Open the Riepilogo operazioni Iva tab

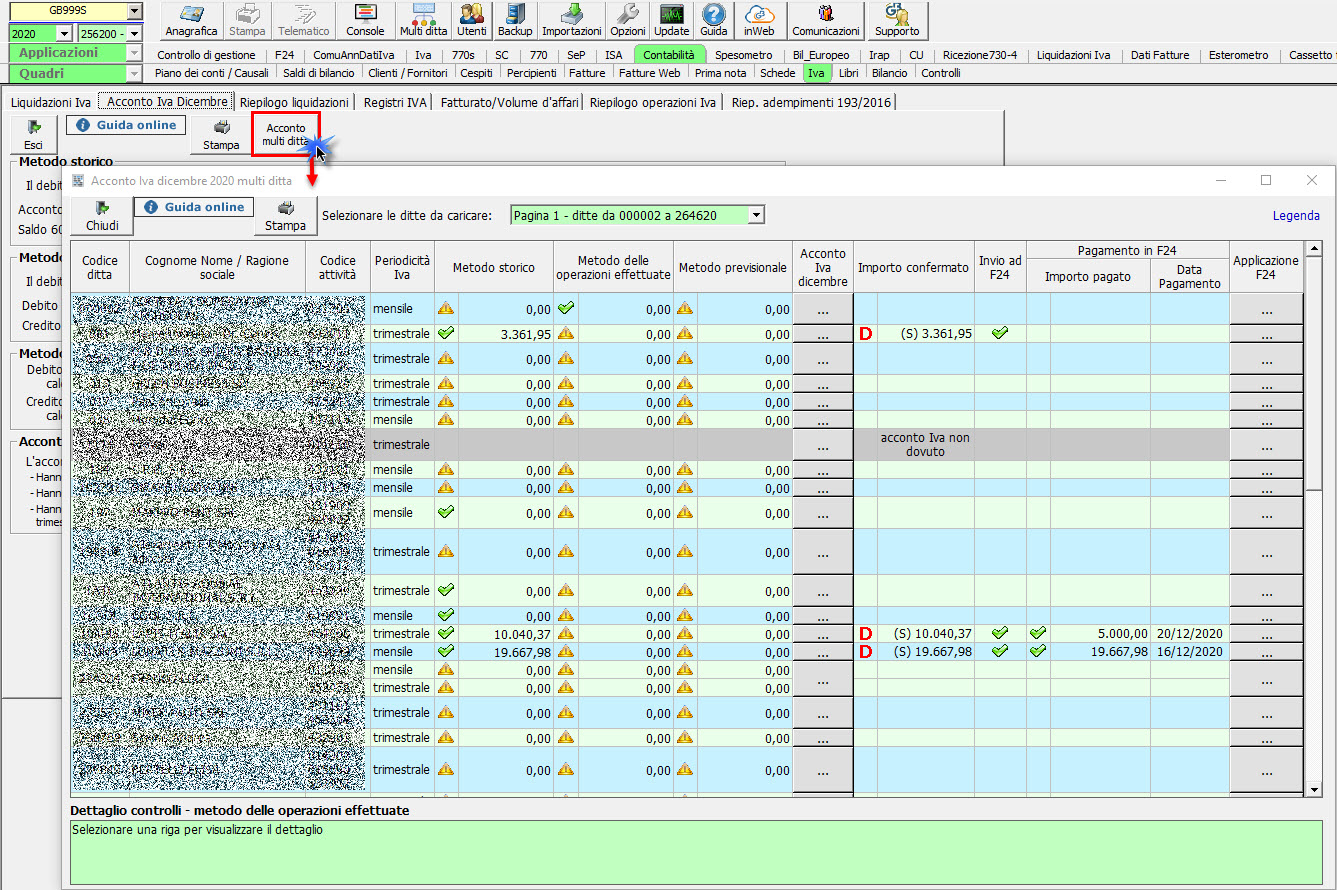pyautogui.click(x=653, y=102)
